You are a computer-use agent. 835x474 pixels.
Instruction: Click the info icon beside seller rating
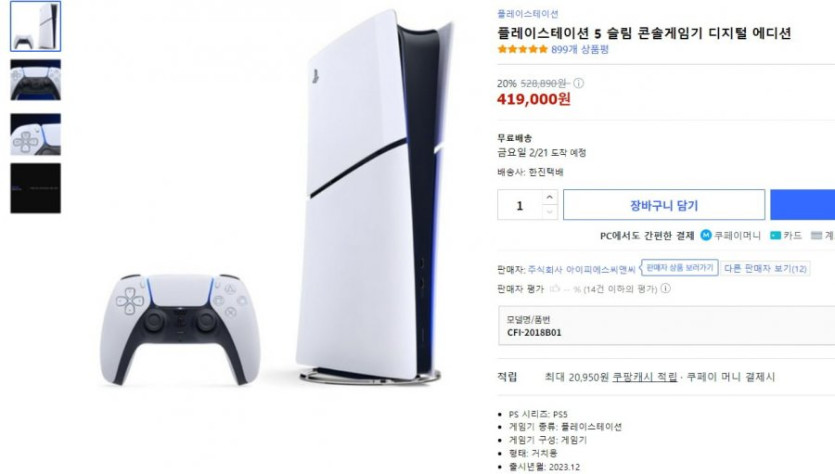point(666,289)
